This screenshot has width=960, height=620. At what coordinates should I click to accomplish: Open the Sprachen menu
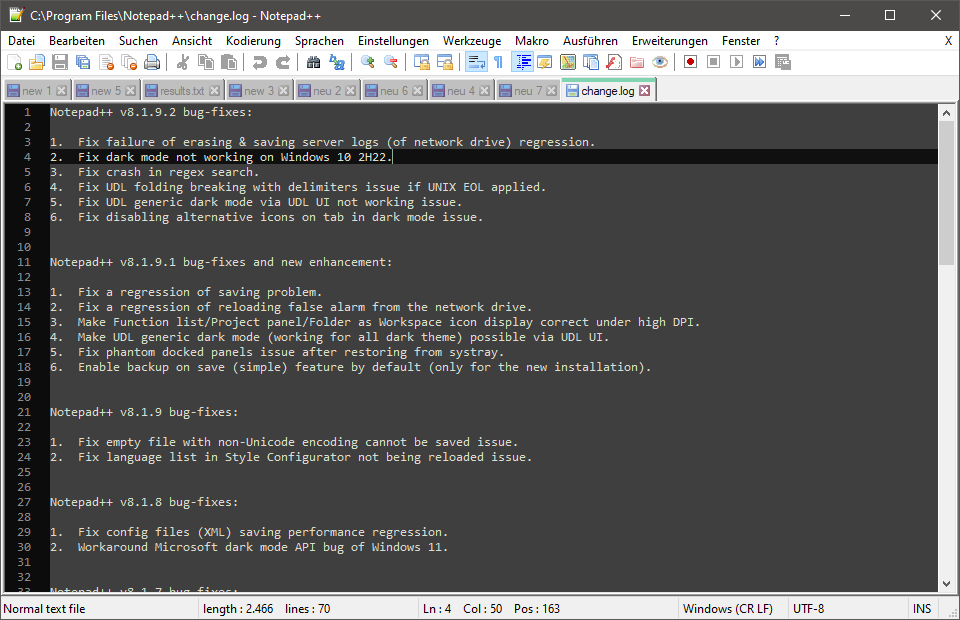(319, 41)
